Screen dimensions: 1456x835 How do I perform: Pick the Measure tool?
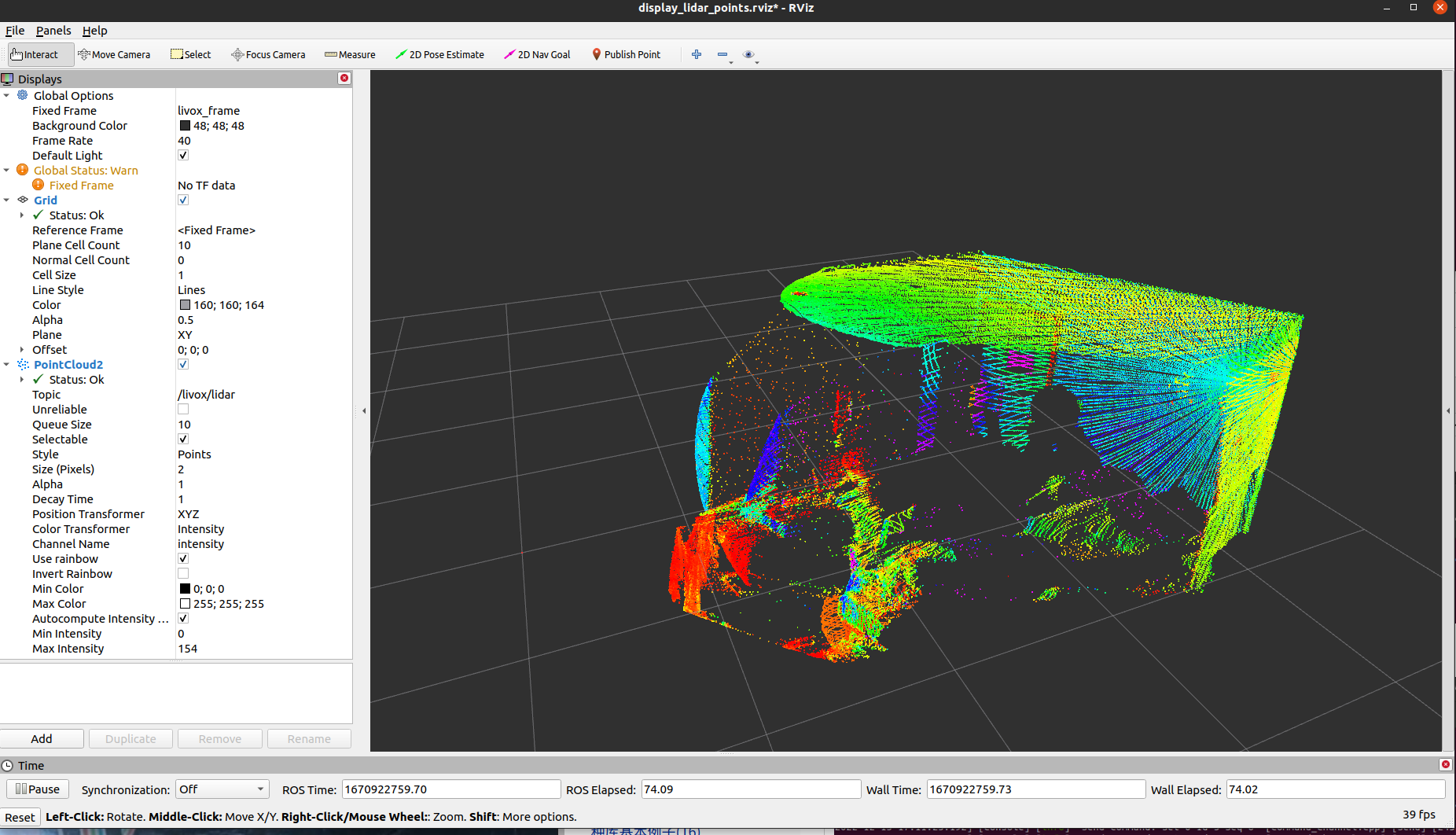[350, 54]
